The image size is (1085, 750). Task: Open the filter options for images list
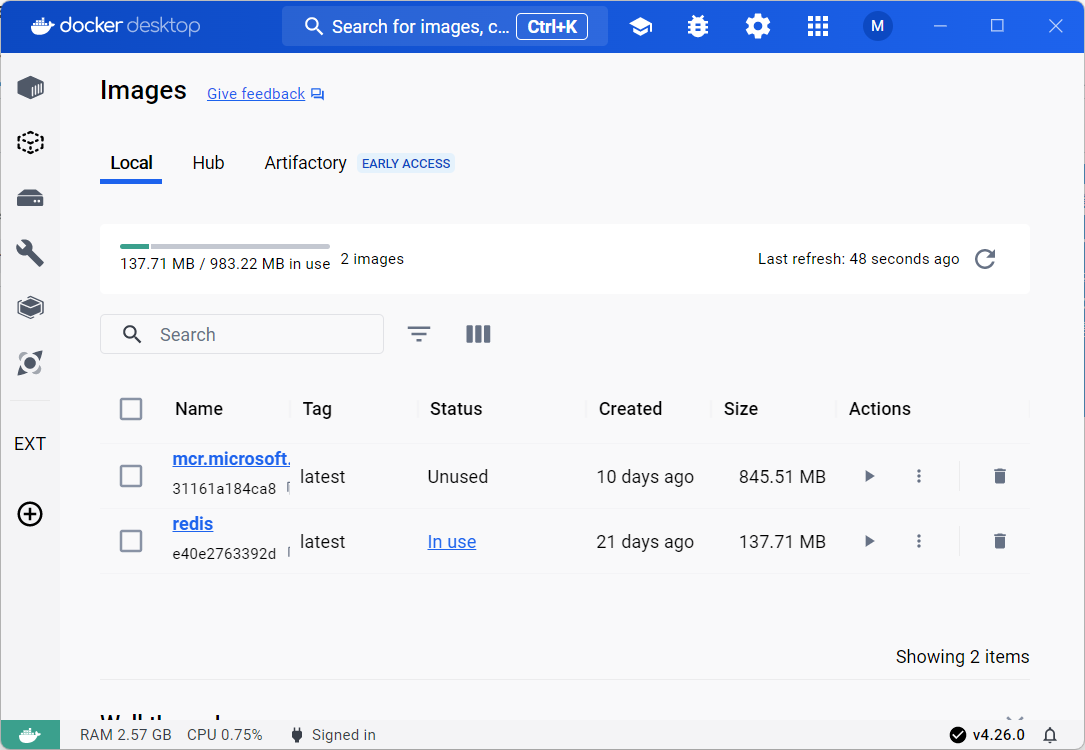(418, 333)
